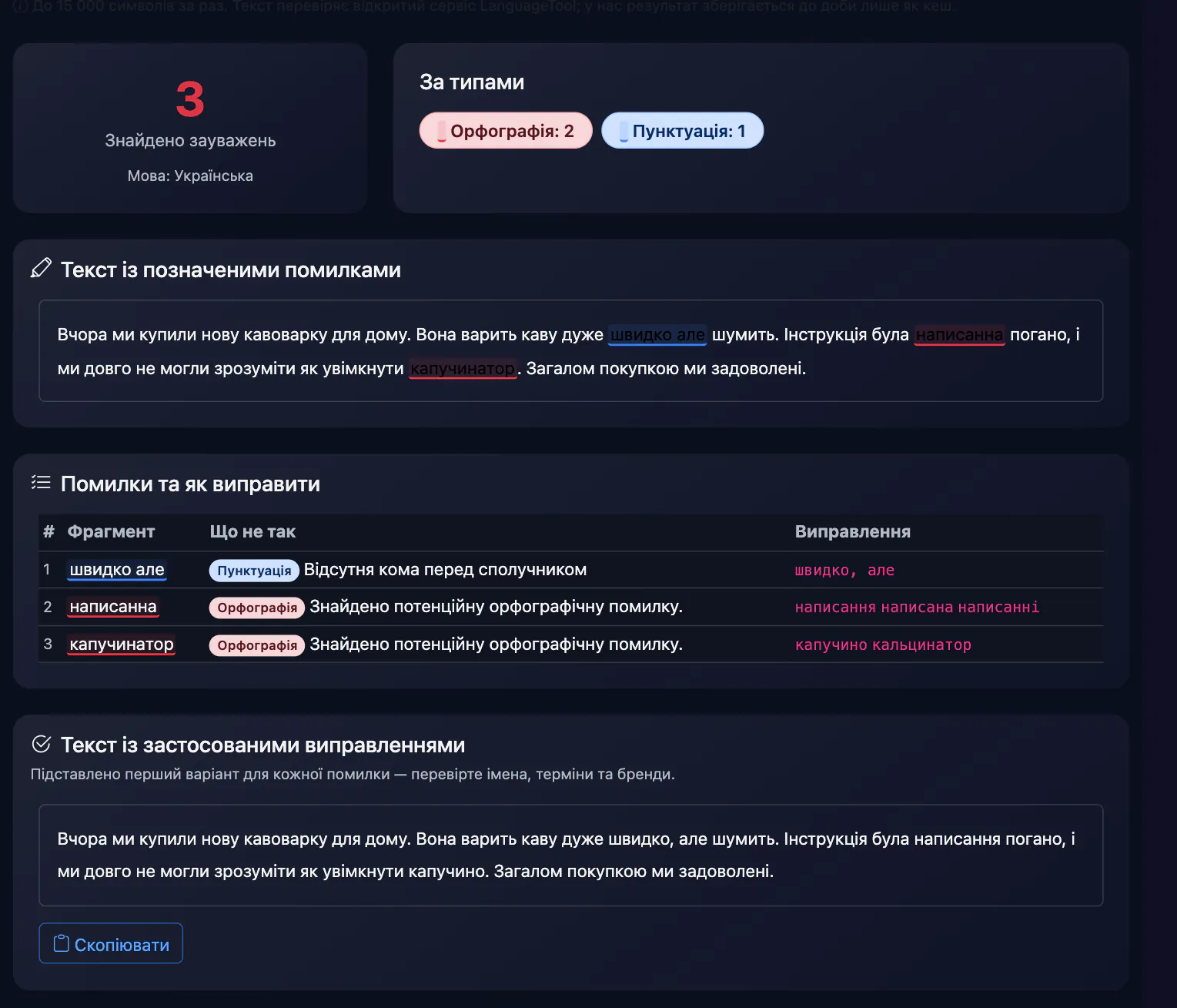Click the 'швидко але' fragment in table row 1
Viewport: 1177px width, 1008px height.
point(117,570)
